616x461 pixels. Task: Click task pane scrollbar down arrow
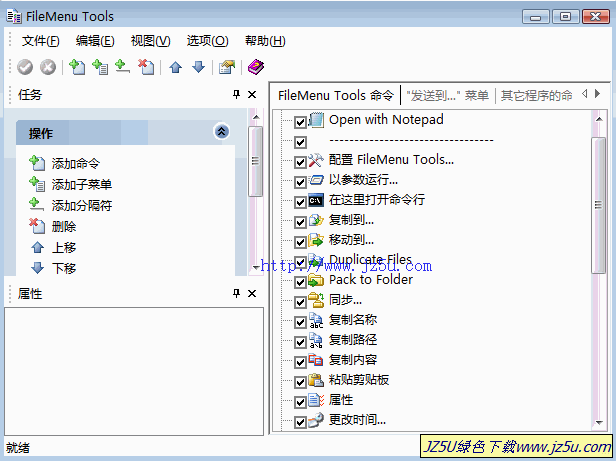(256, 268)
